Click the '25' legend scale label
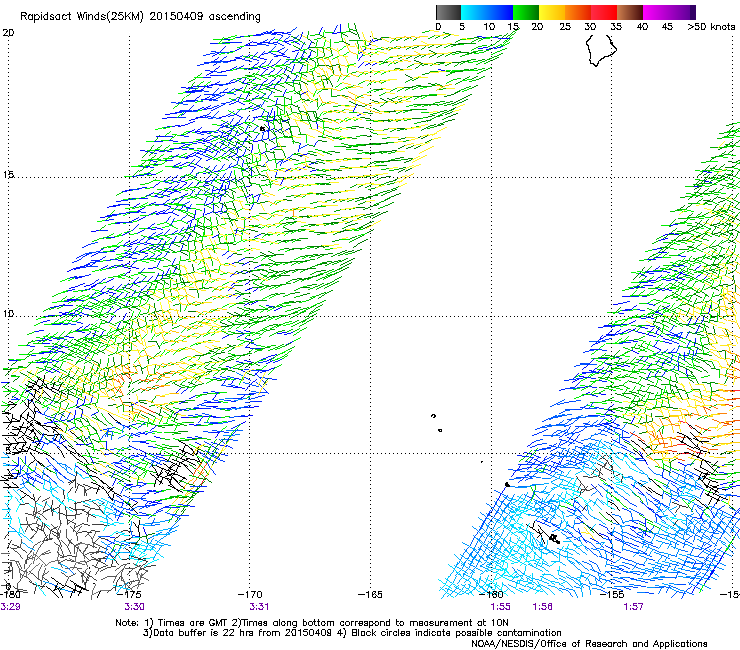740x650 pixels. click(565, 27)
